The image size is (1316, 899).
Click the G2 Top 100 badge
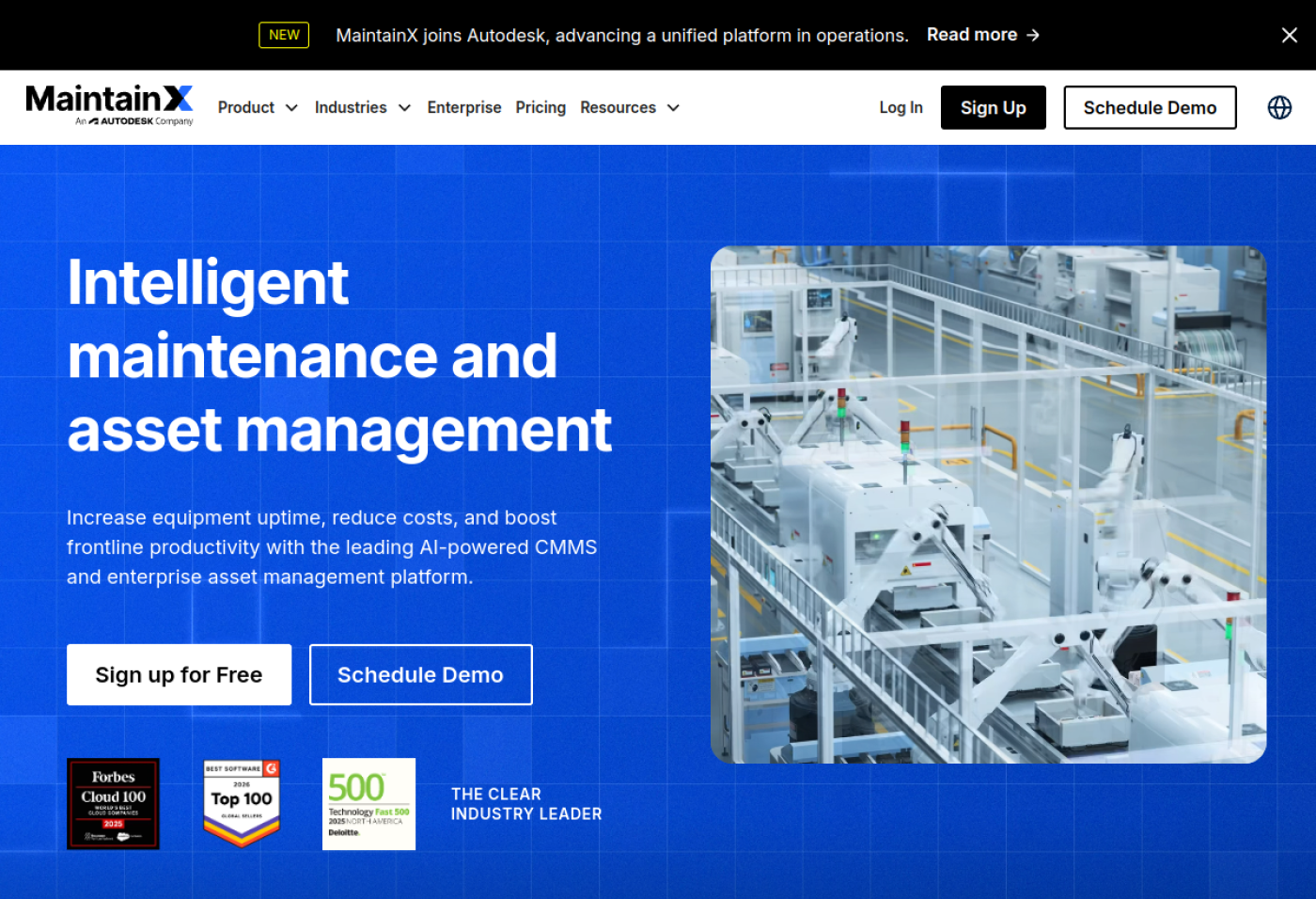click(x=242, y=804)
